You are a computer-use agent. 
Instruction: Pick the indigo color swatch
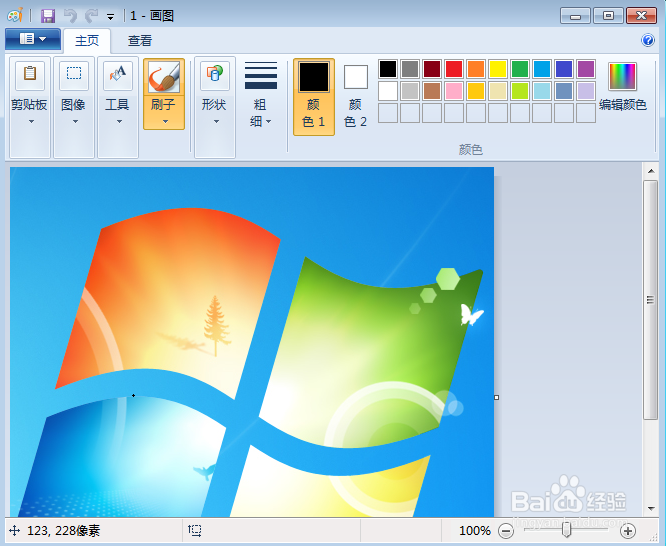point(564,69)
